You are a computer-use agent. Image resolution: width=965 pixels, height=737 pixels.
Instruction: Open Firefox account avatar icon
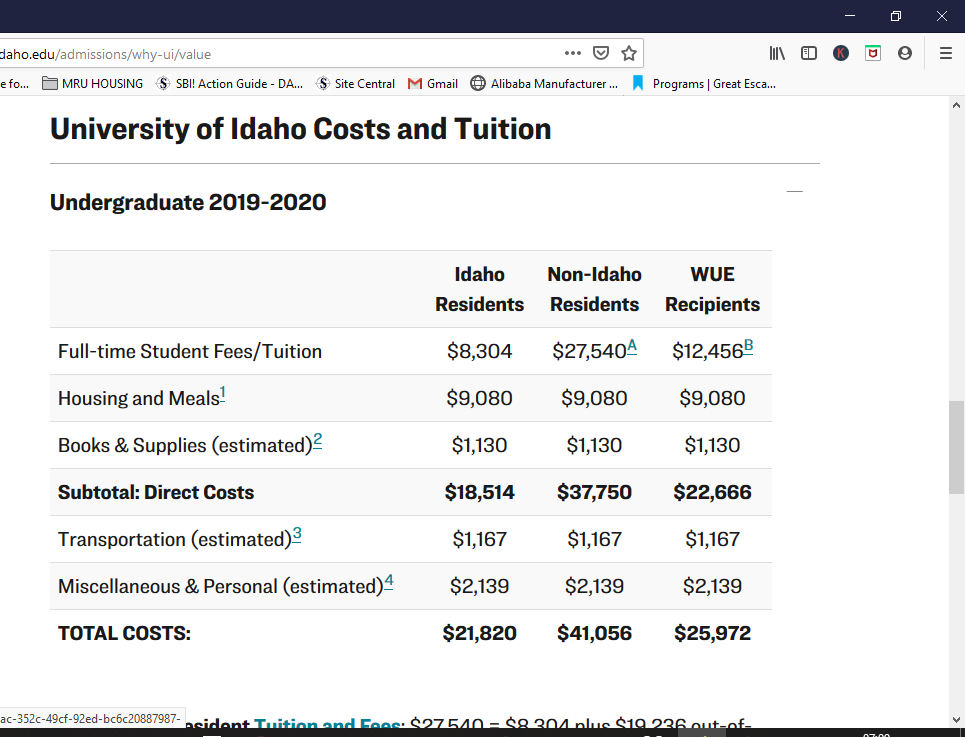tap(905, 54)
